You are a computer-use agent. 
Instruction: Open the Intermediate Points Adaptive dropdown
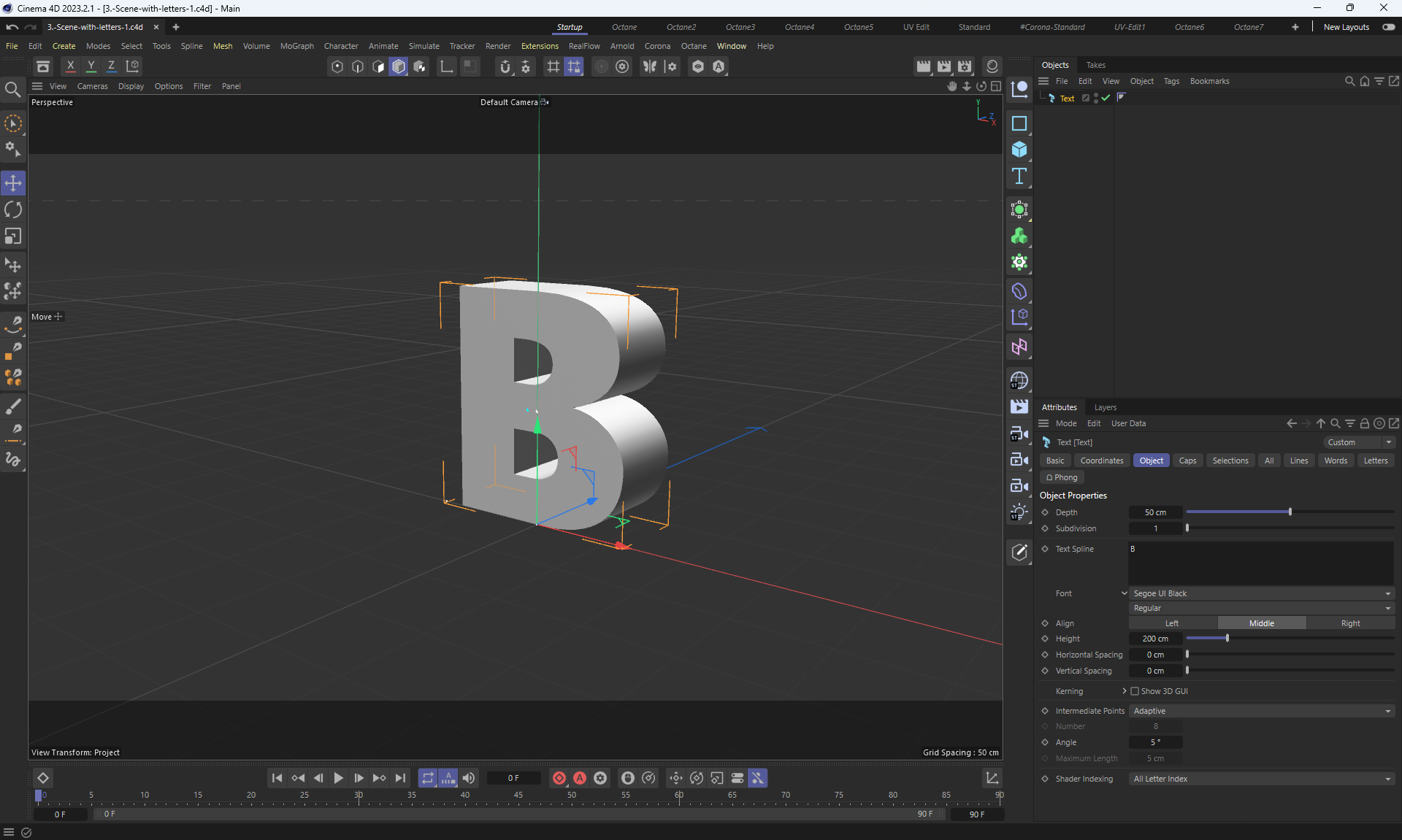pos(1260,711)
